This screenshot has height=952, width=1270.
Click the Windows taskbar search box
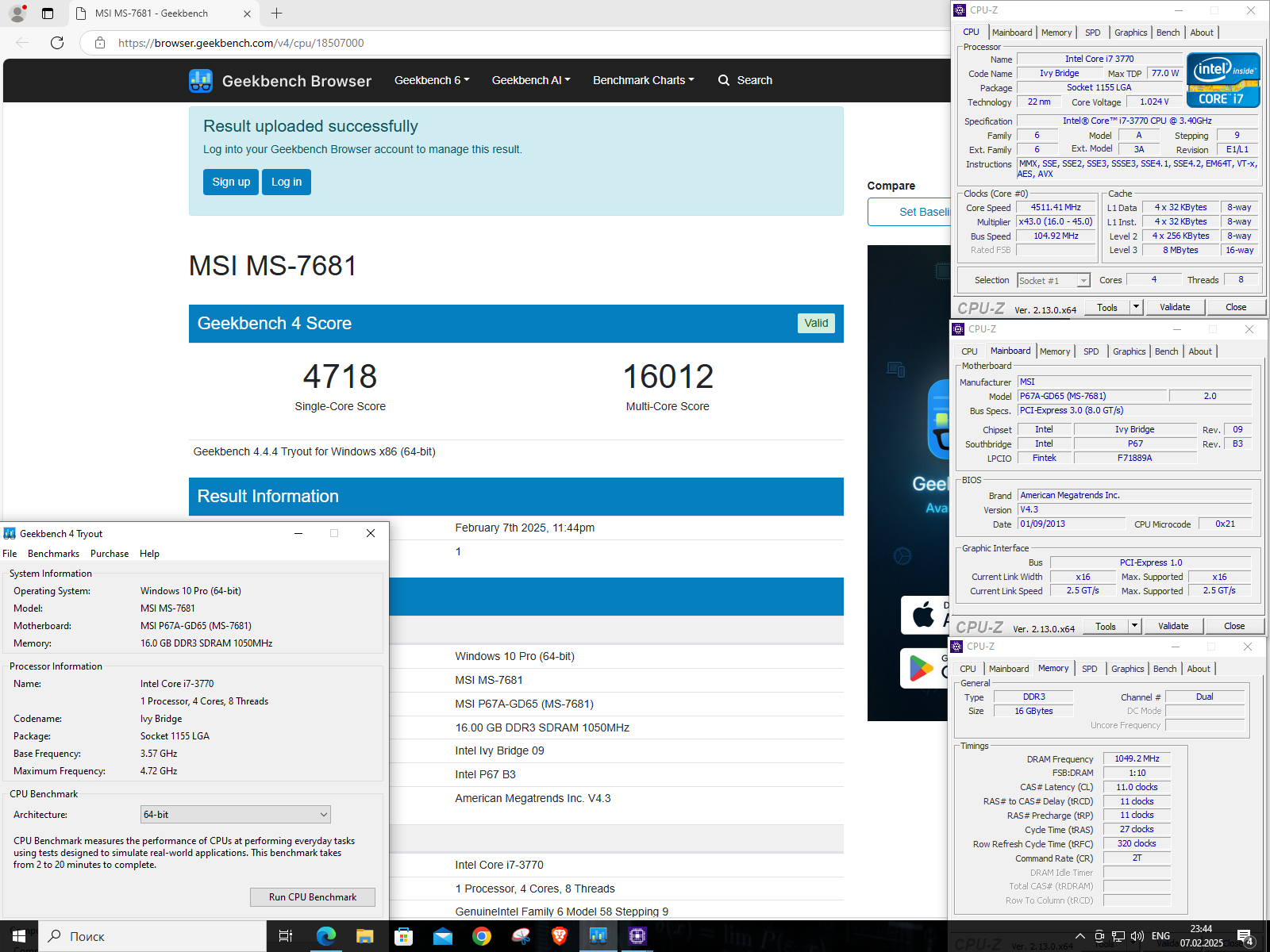153,936
